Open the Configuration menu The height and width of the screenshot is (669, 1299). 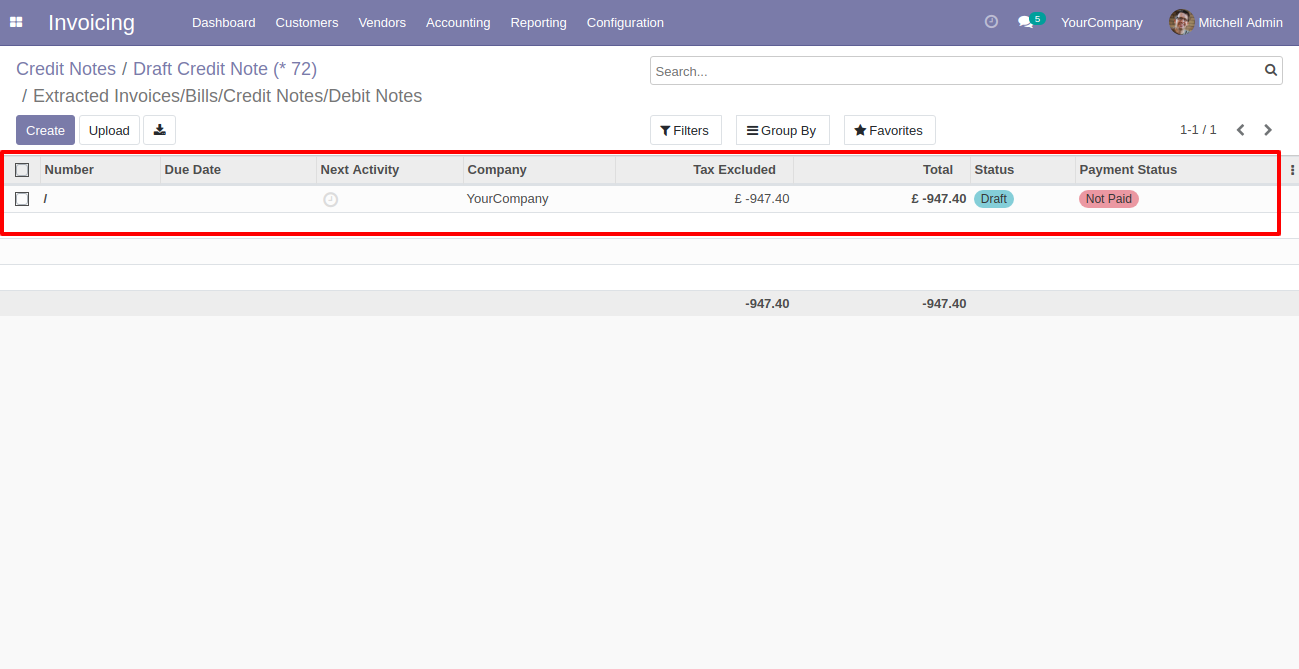point(625,22)
